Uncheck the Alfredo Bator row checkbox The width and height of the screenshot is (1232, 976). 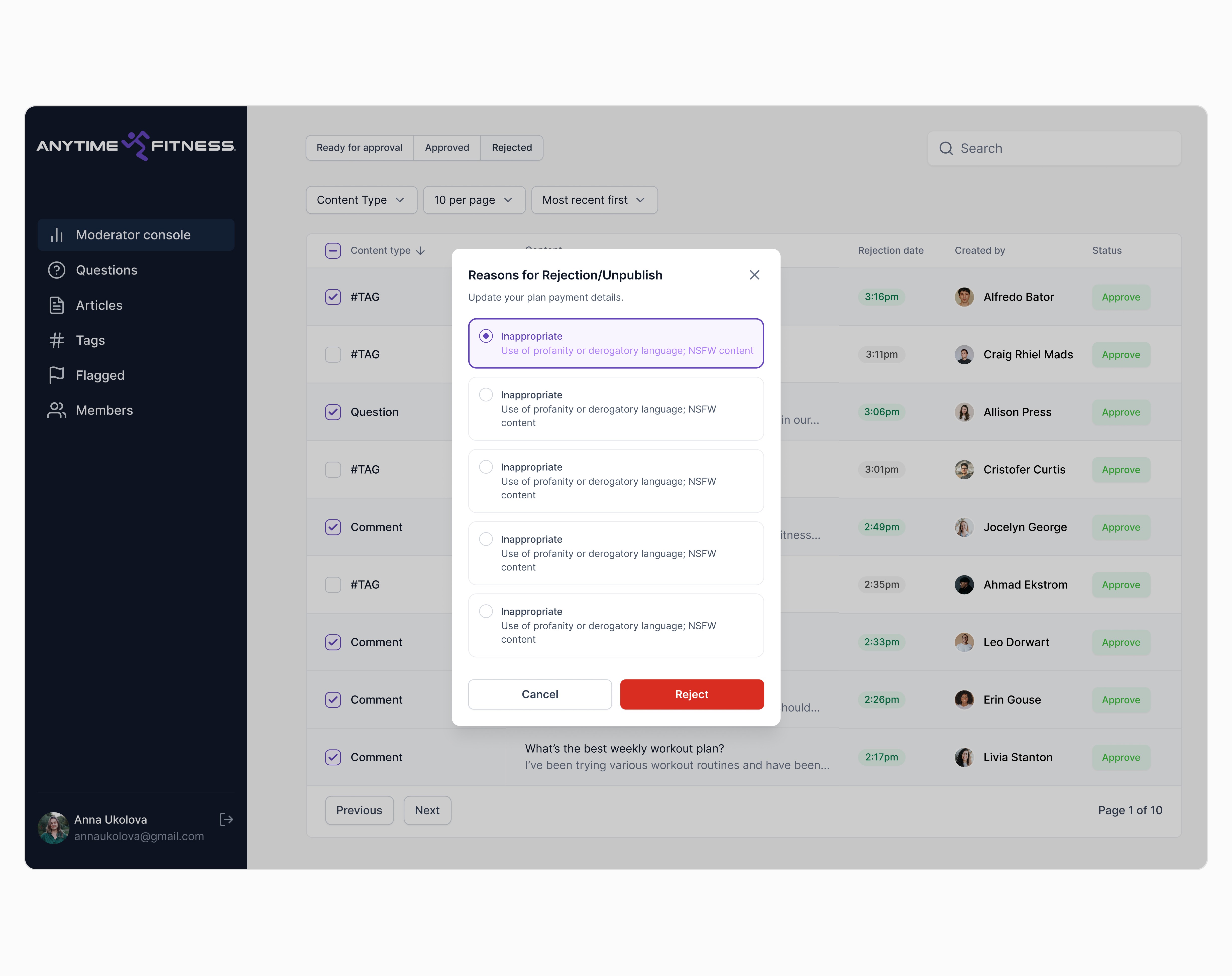pos(333,297)
